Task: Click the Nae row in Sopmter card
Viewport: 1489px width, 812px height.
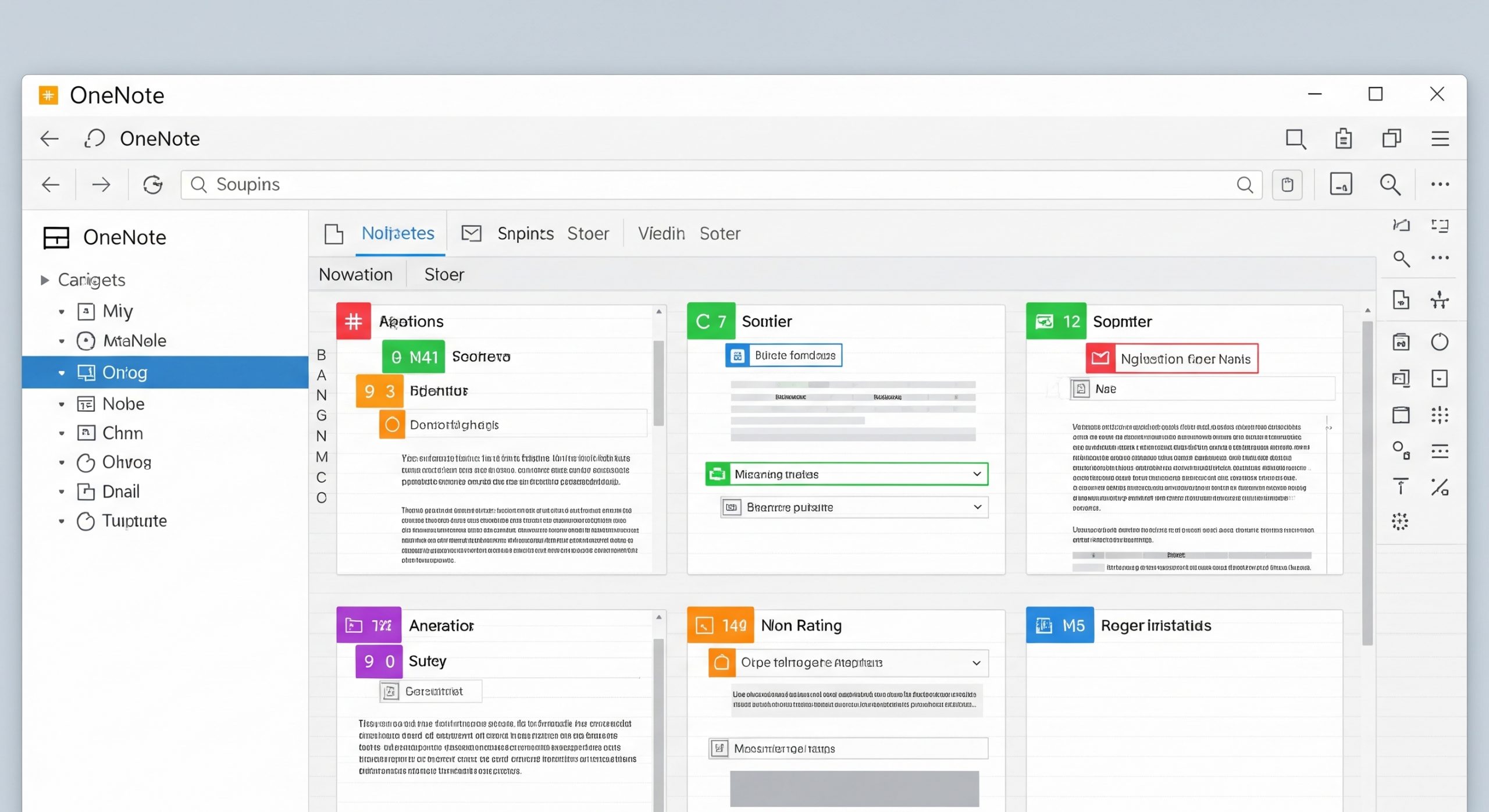Action: (1203, 389)
